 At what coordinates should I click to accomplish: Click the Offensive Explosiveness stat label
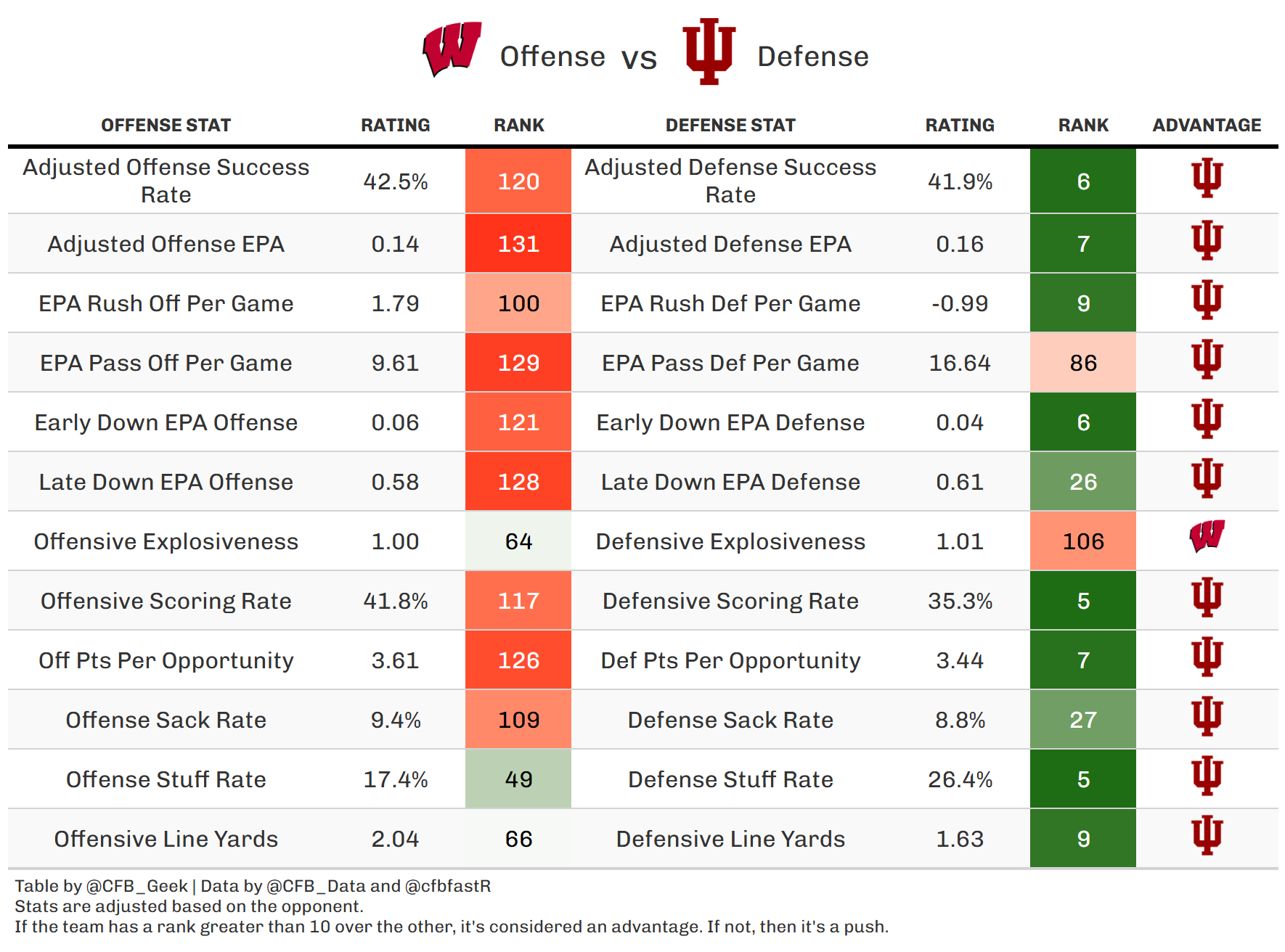[166, 541]
